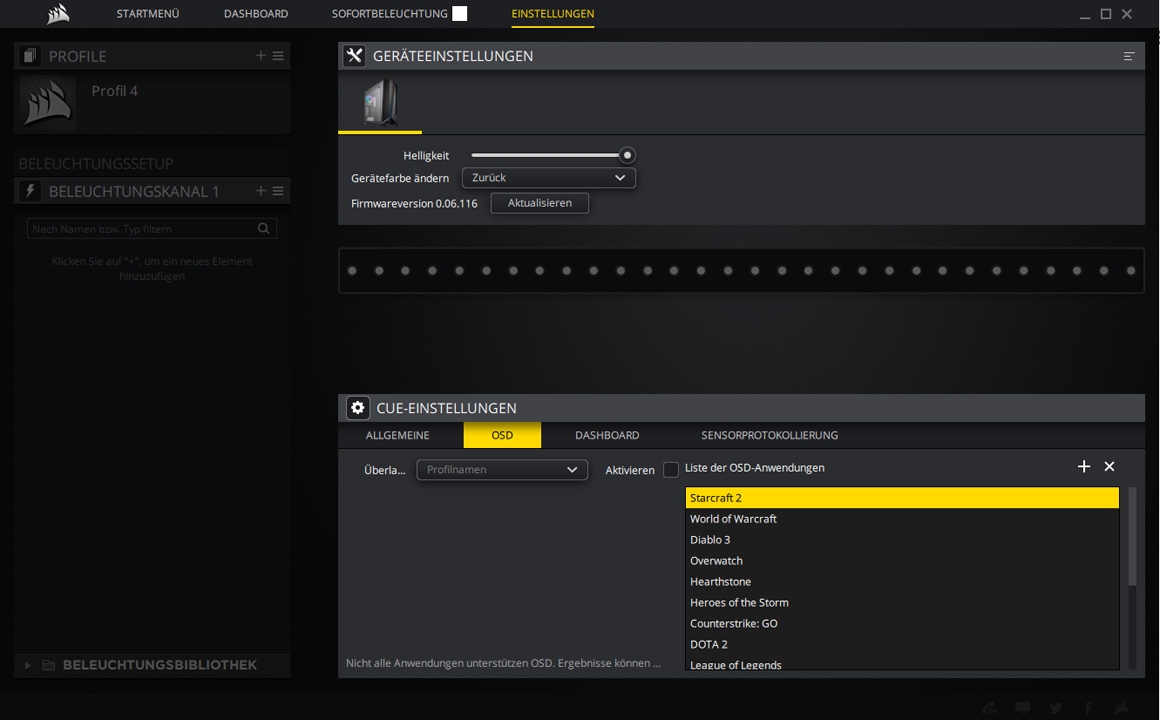
Task: Open the Dashboard tab in CUE-Einstellungen
Action: click(607, 435)
